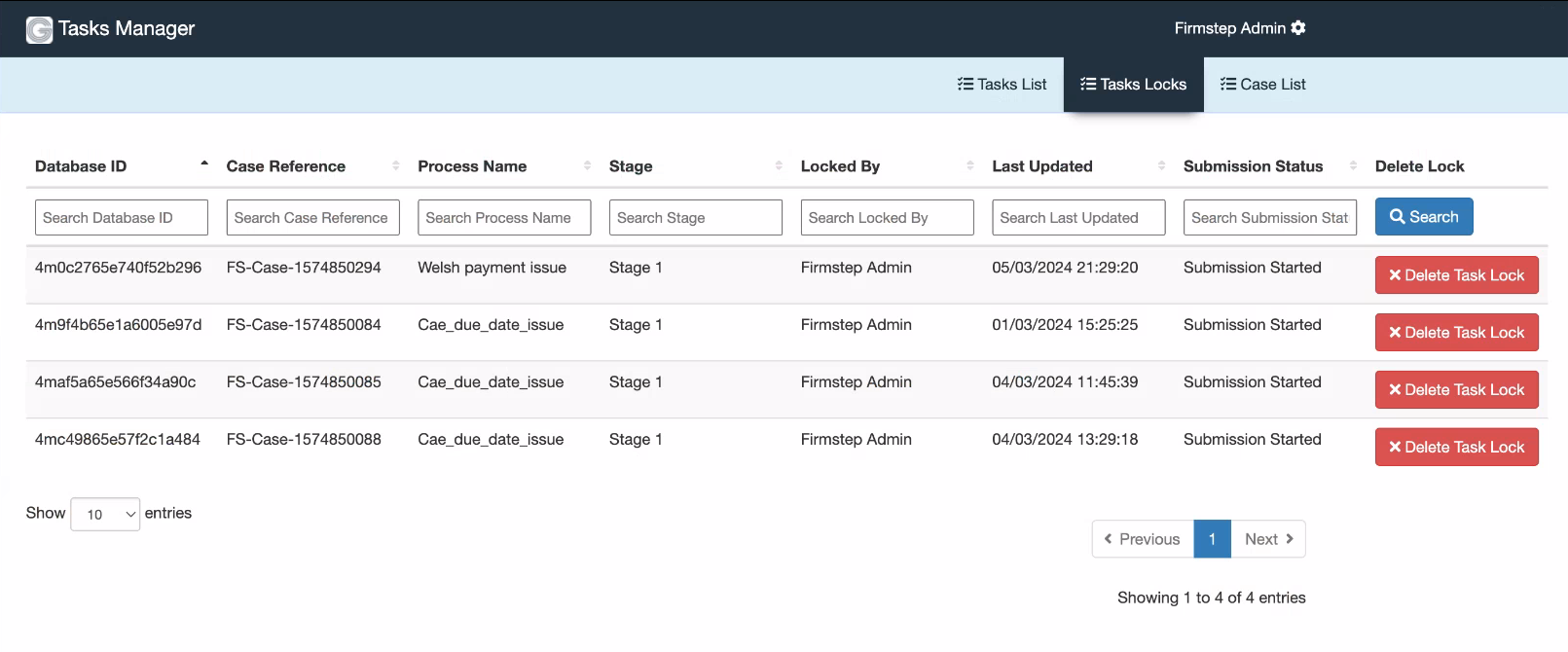Focus the Search Case Reference field
The width and height of the screenshot is (1568, 652).
pyautogui.click(x=312, y=218)
